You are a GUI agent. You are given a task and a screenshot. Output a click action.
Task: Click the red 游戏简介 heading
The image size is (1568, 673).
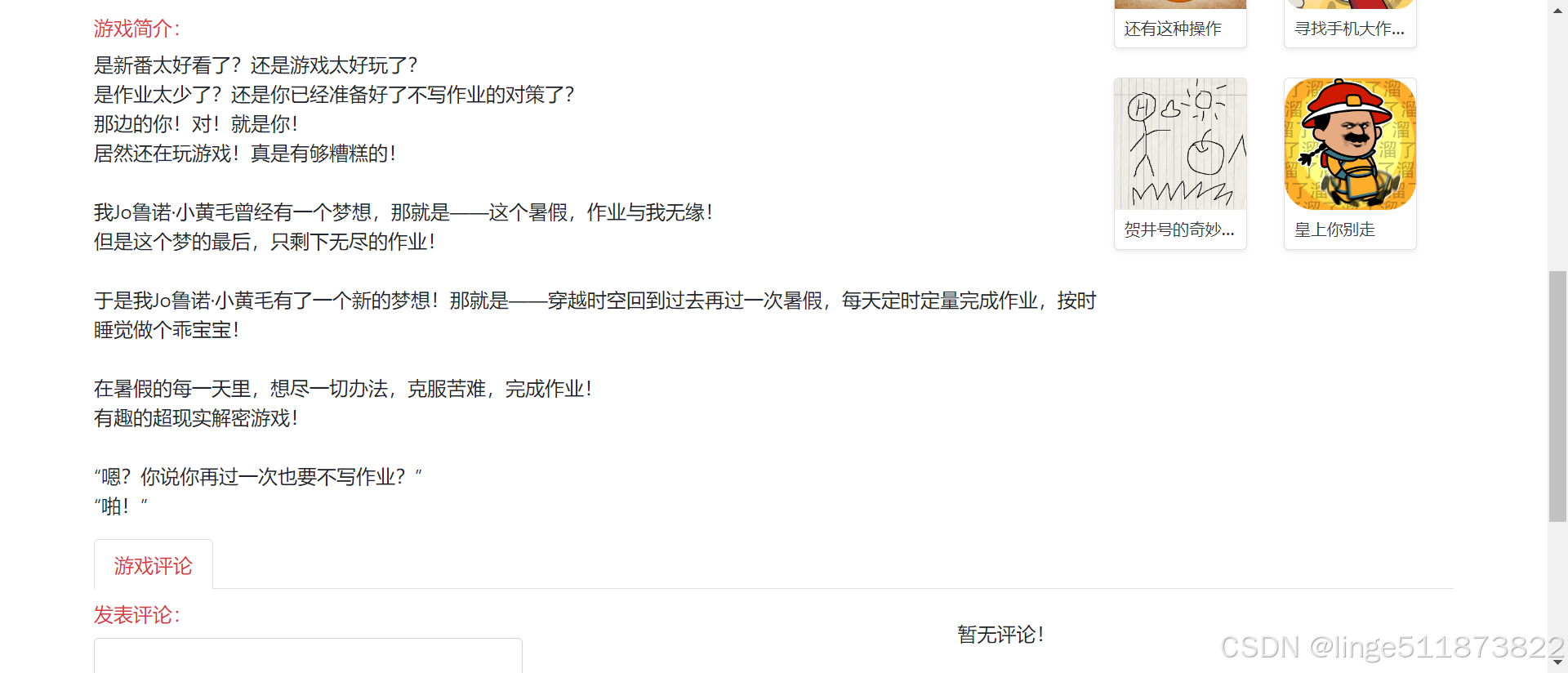coord(136,29)
